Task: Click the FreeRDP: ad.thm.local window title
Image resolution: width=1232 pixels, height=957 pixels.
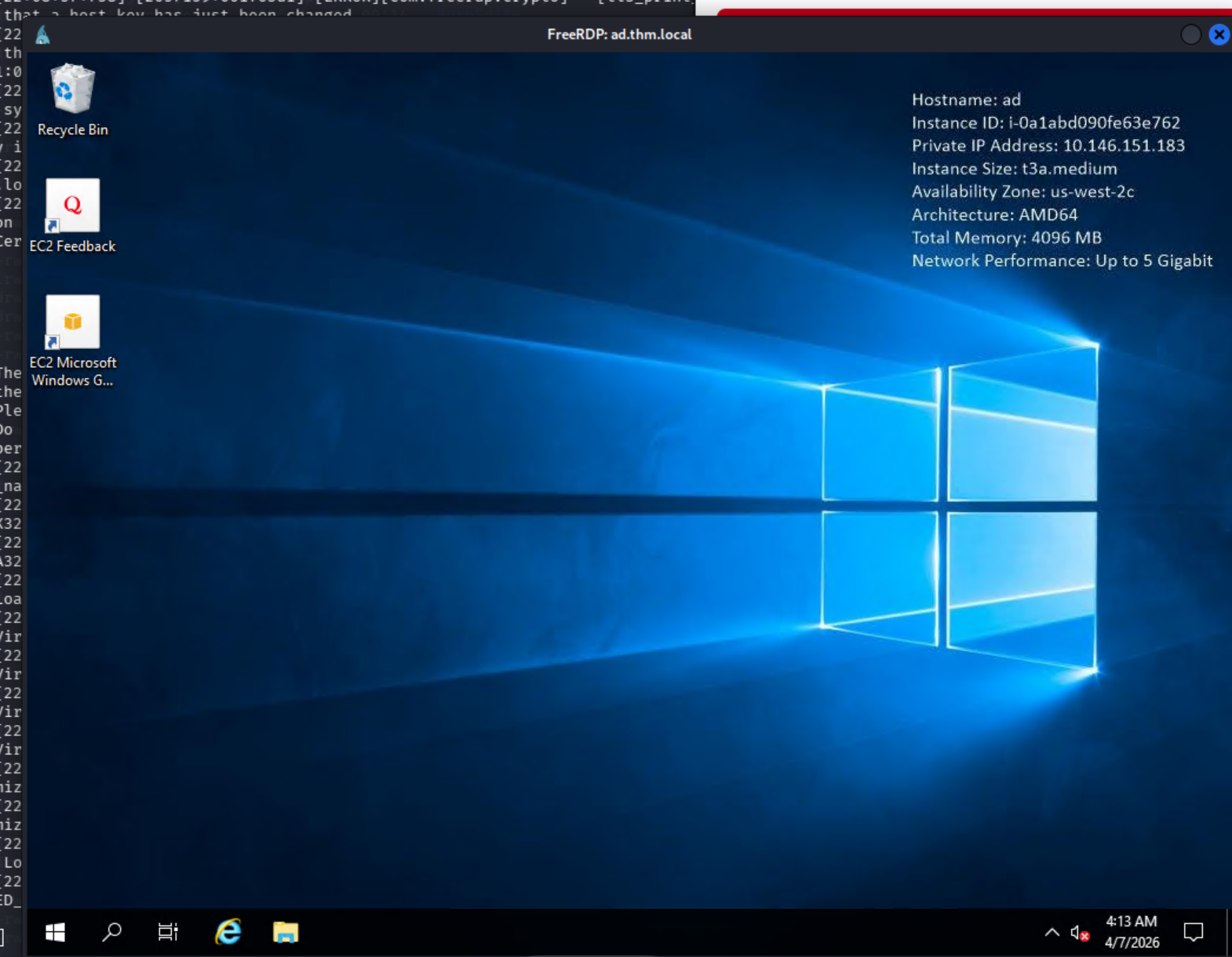Action: click(x=619, y=35)
